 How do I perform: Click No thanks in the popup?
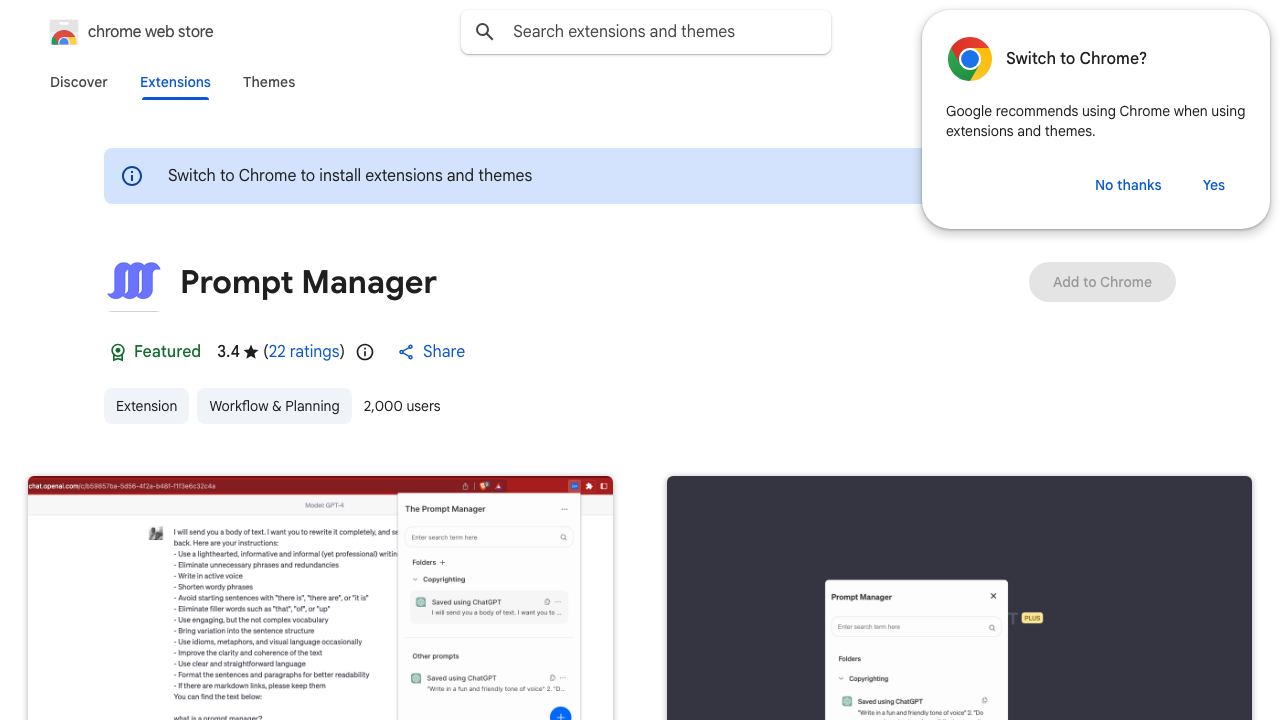[1128, 185]
